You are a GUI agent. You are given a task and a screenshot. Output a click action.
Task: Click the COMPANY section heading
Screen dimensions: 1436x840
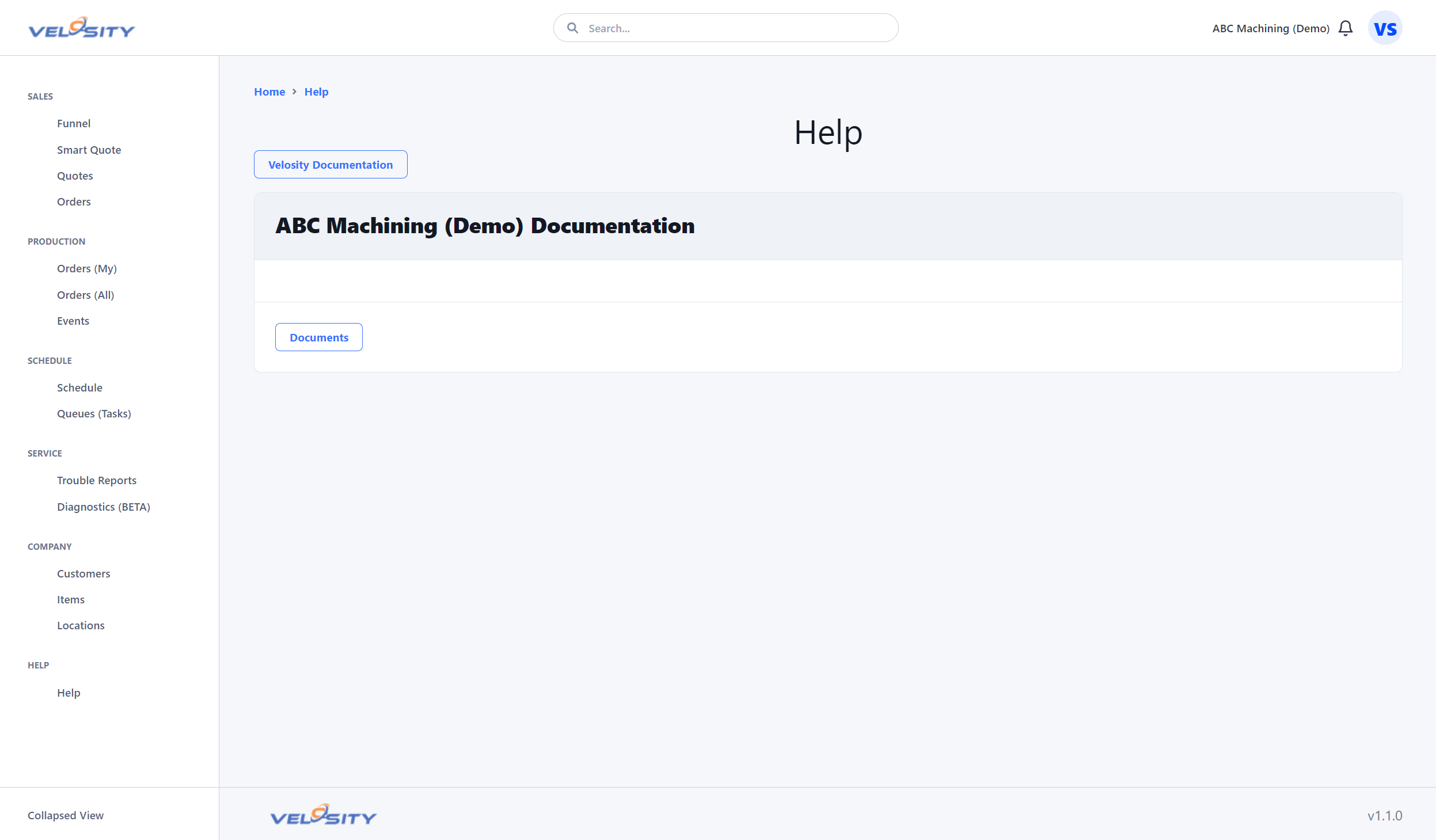[x=50, y=547]
